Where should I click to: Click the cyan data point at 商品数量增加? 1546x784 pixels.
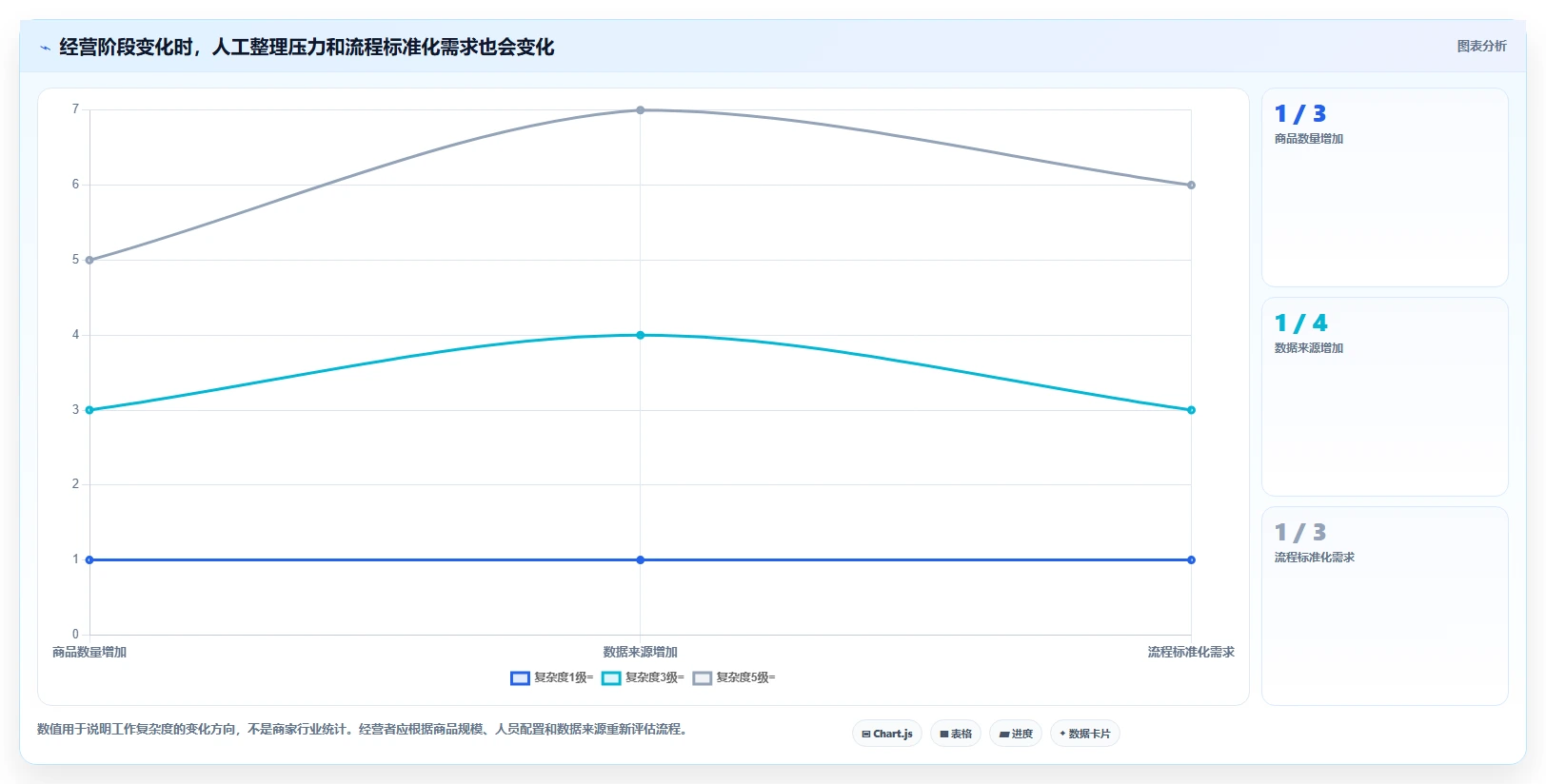point(89,410)
